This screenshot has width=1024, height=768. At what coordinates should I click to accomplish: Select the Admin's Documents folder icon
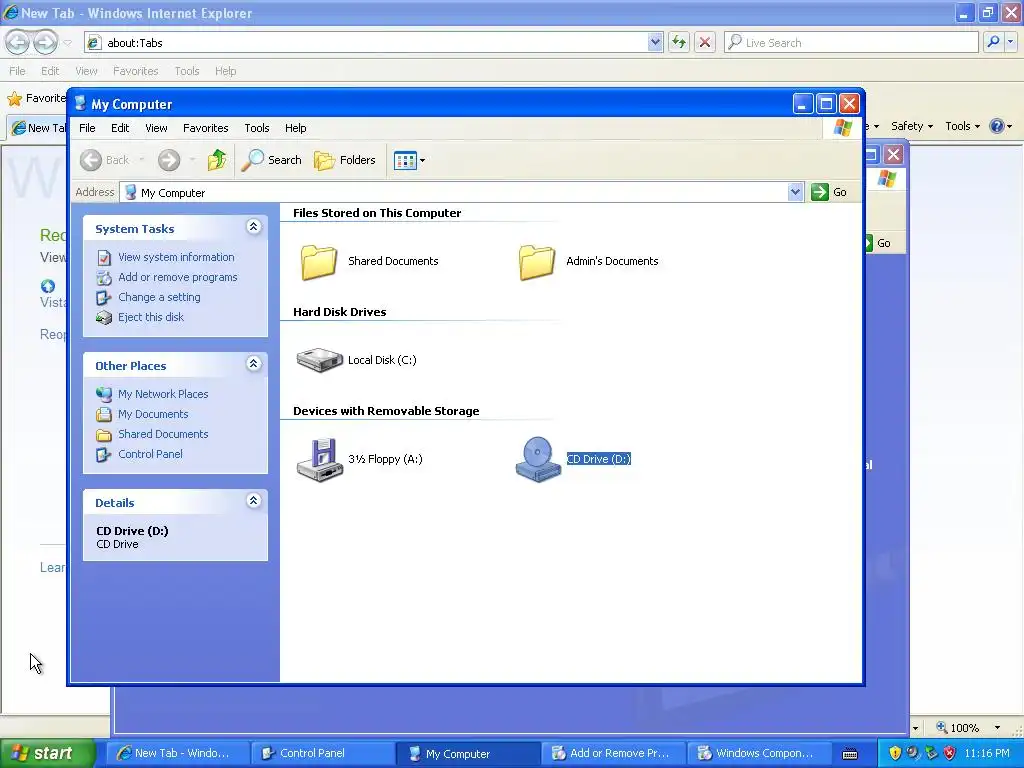pyautogui.click(x=537, y=262)
